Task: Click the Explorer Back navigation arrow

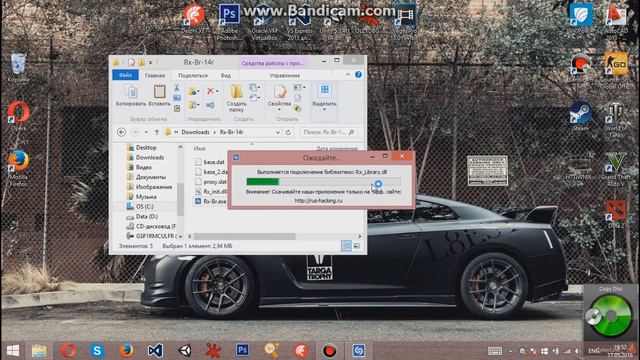Action: coord(121,132)
